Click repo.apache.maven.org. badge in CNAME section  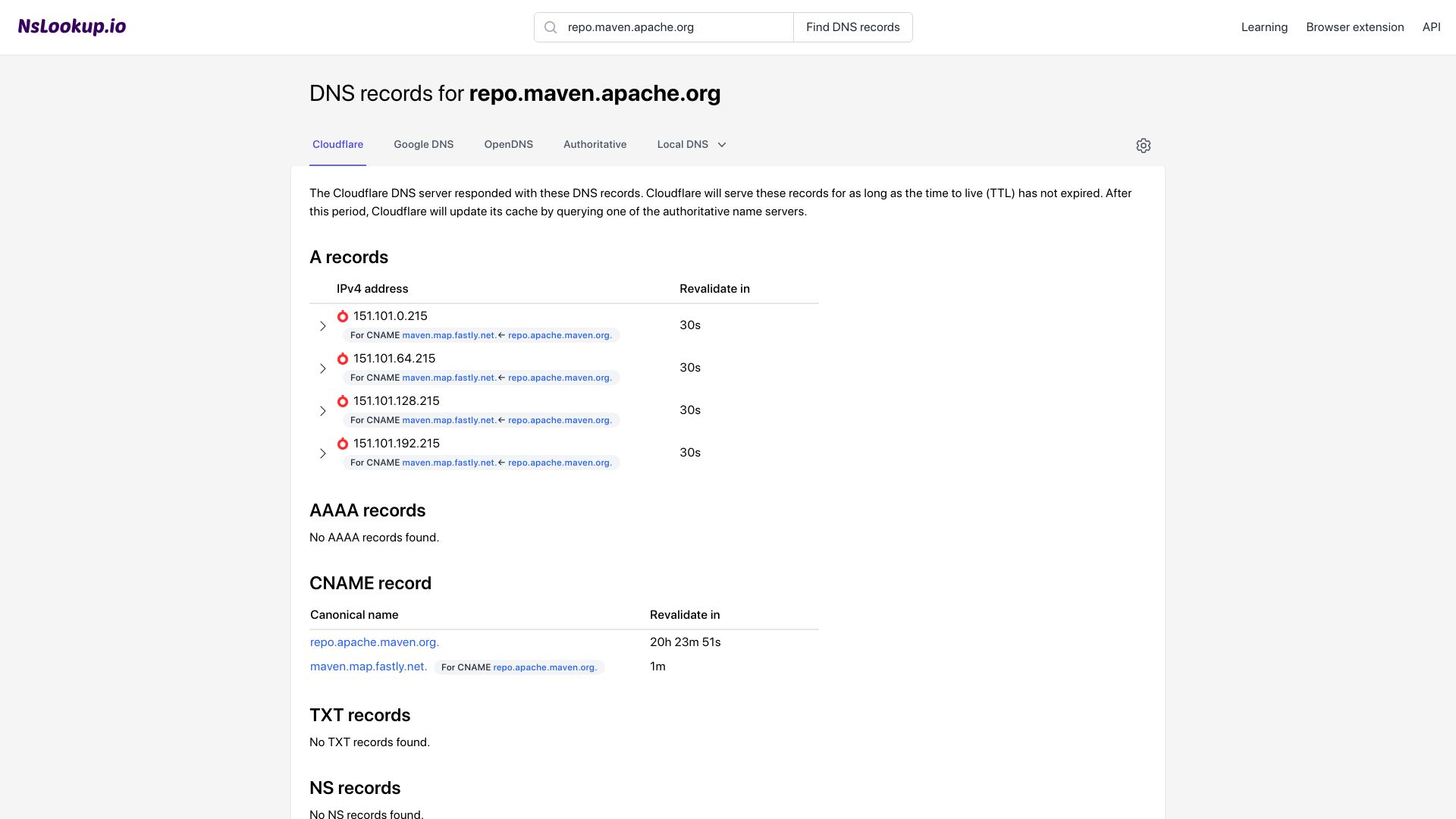coord(544,667)
